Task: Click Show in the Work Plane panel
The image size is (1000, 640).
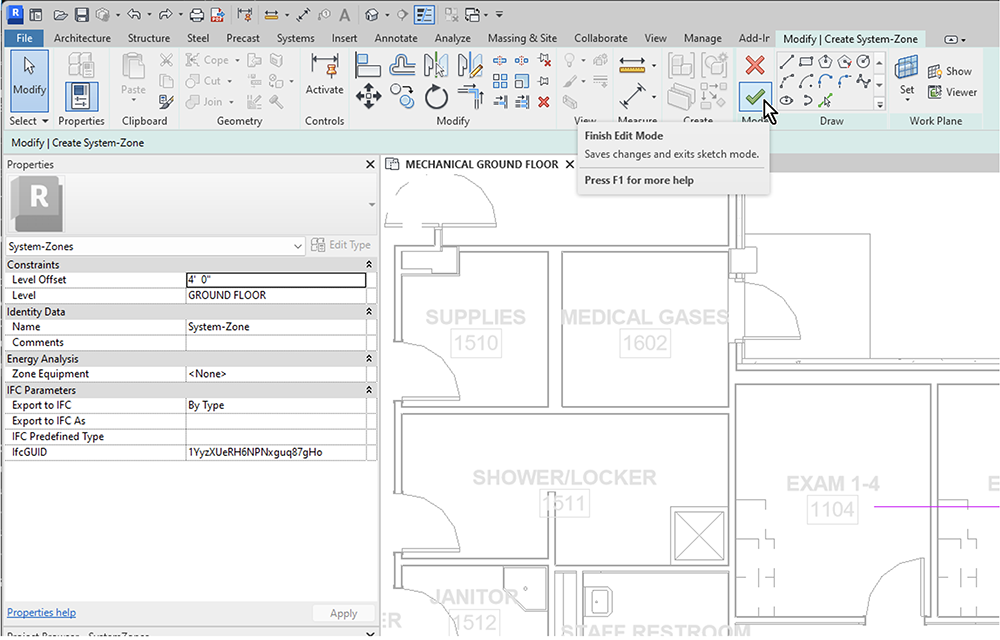Action: tap(952, 71)
